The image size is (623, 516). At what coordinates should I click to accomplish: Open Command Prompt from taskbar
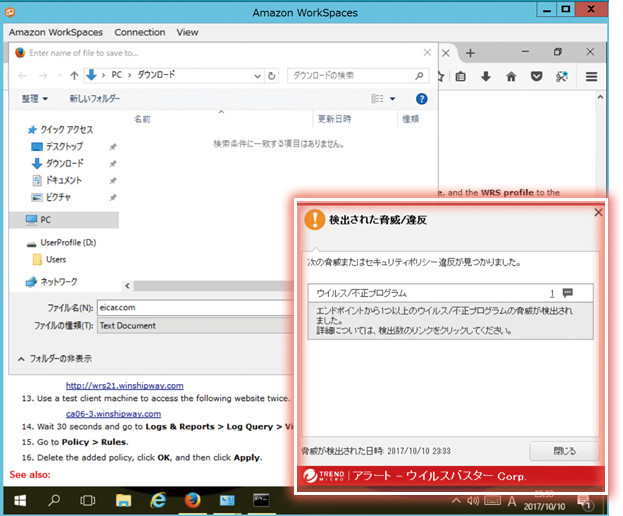point(261,501)
